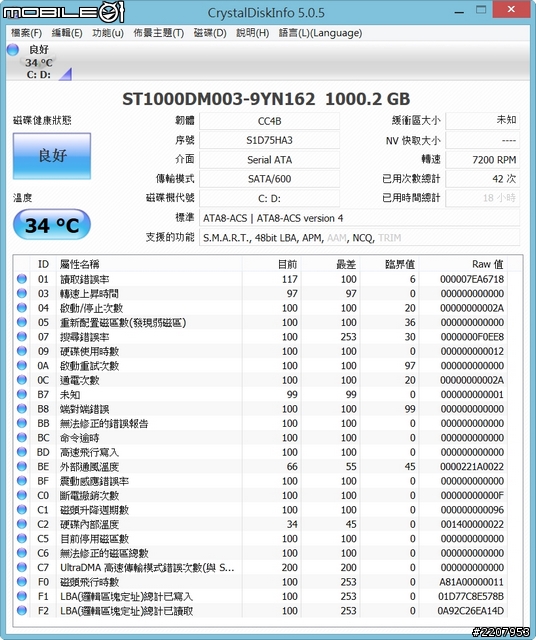Click status orb for BD 高速飛行寫入

pos(22,452)
